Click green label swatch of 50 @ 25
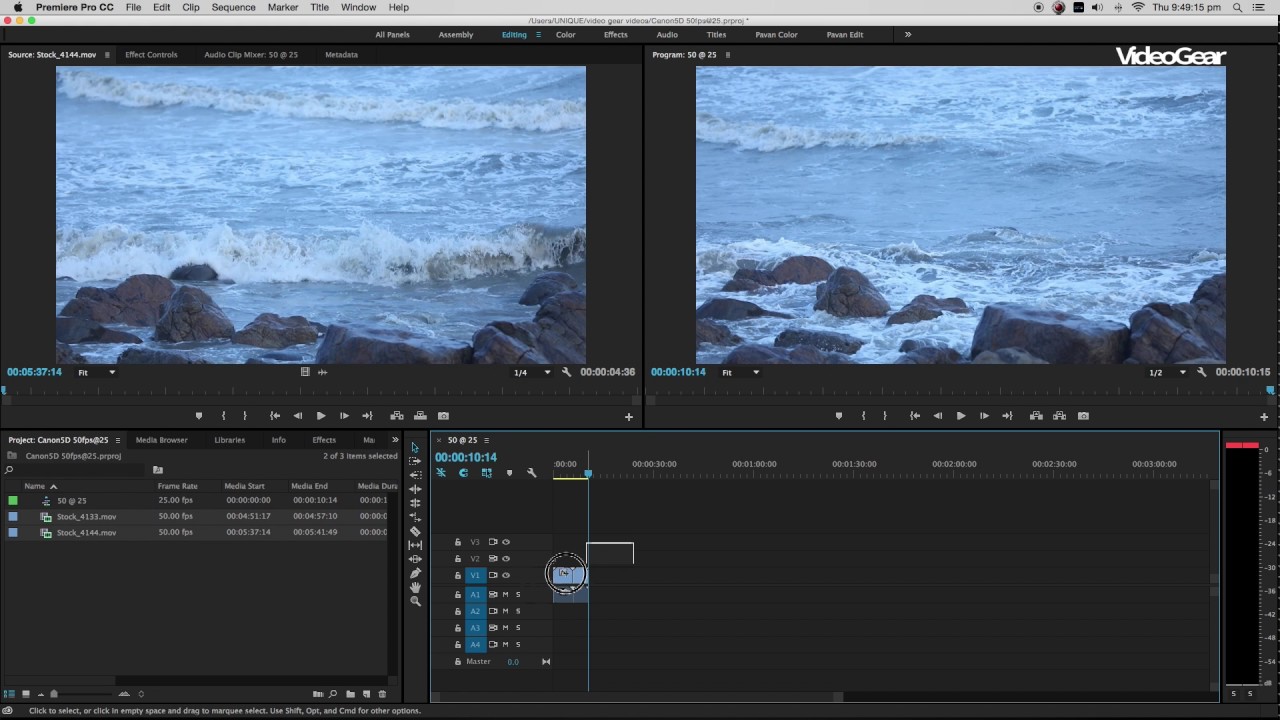The image size is (1280, 720). click(x=13, y=500)
